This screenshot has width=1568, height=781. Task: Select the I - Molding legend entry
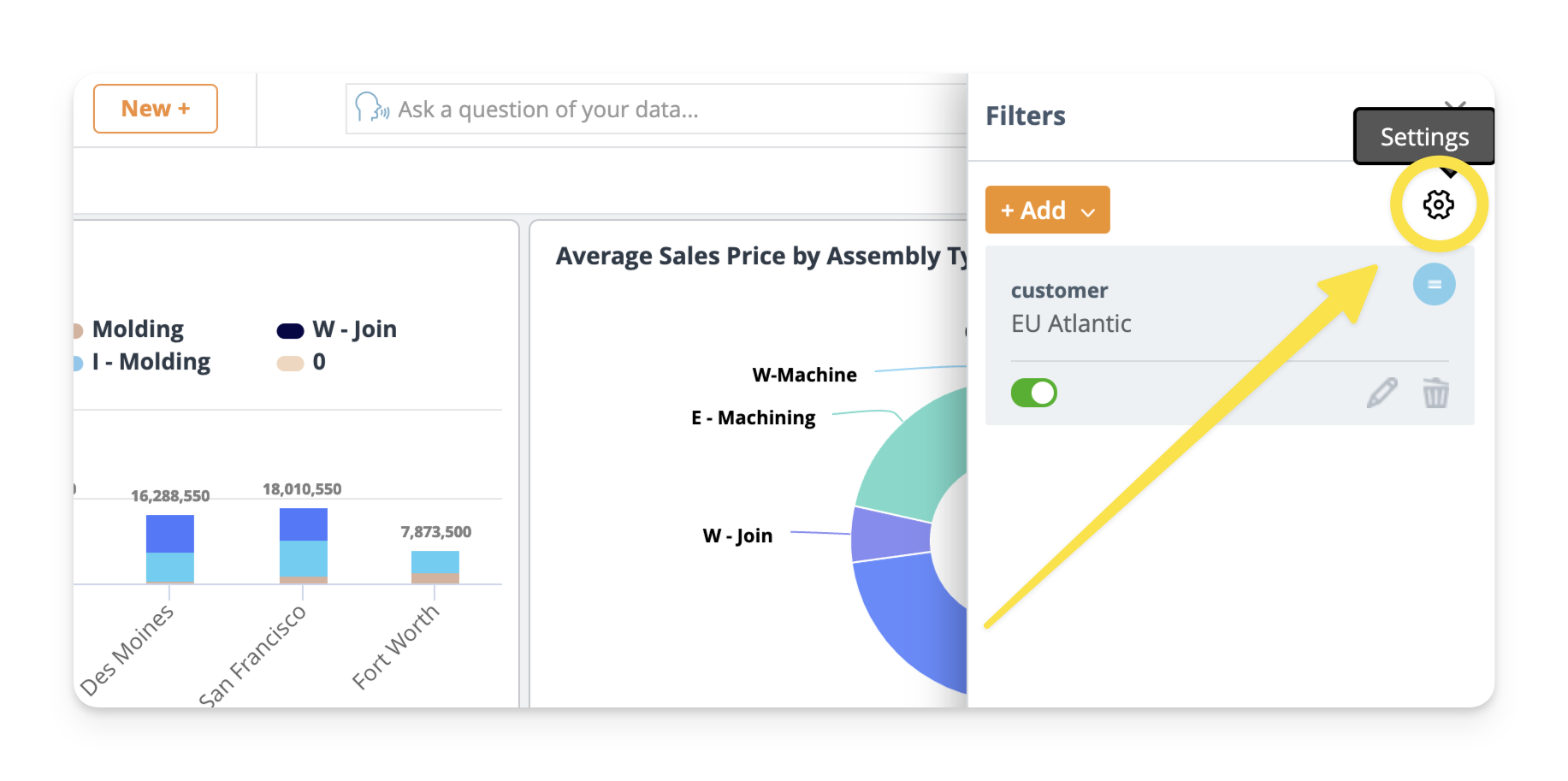pyautogui.click(x=151, y=362)
